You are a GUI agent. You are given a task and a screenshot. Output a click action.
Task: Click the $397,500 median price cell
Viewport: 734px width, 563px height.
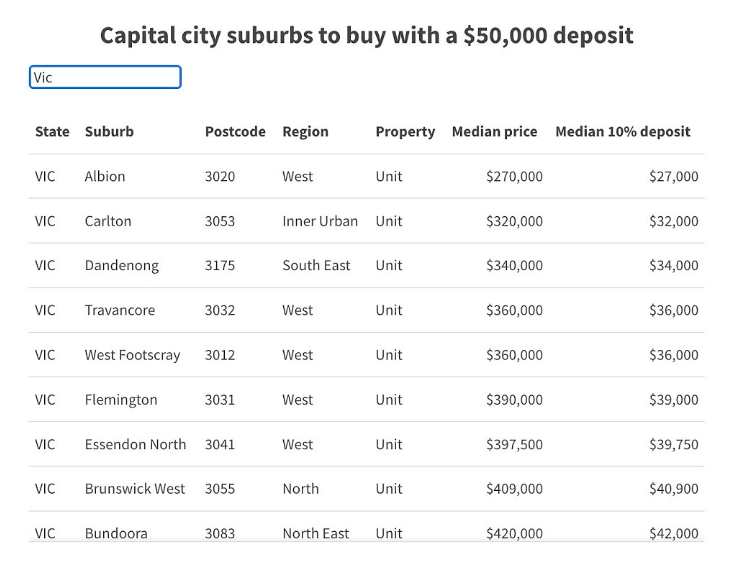514,444
